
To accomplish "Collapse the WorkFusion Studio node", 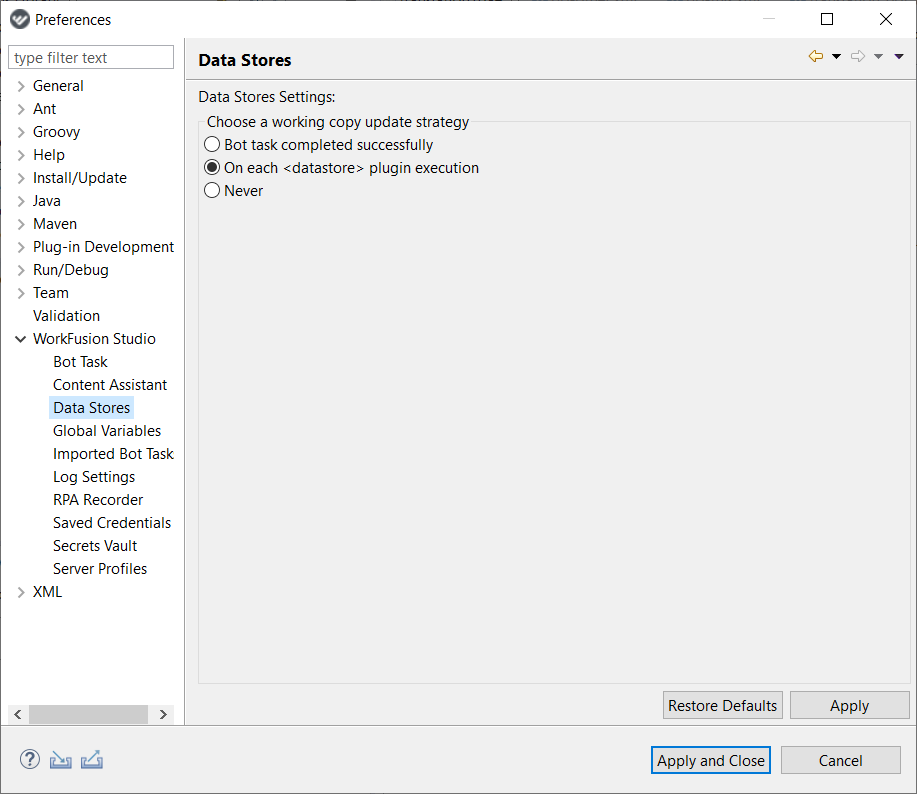I will [x=20, y=339].
